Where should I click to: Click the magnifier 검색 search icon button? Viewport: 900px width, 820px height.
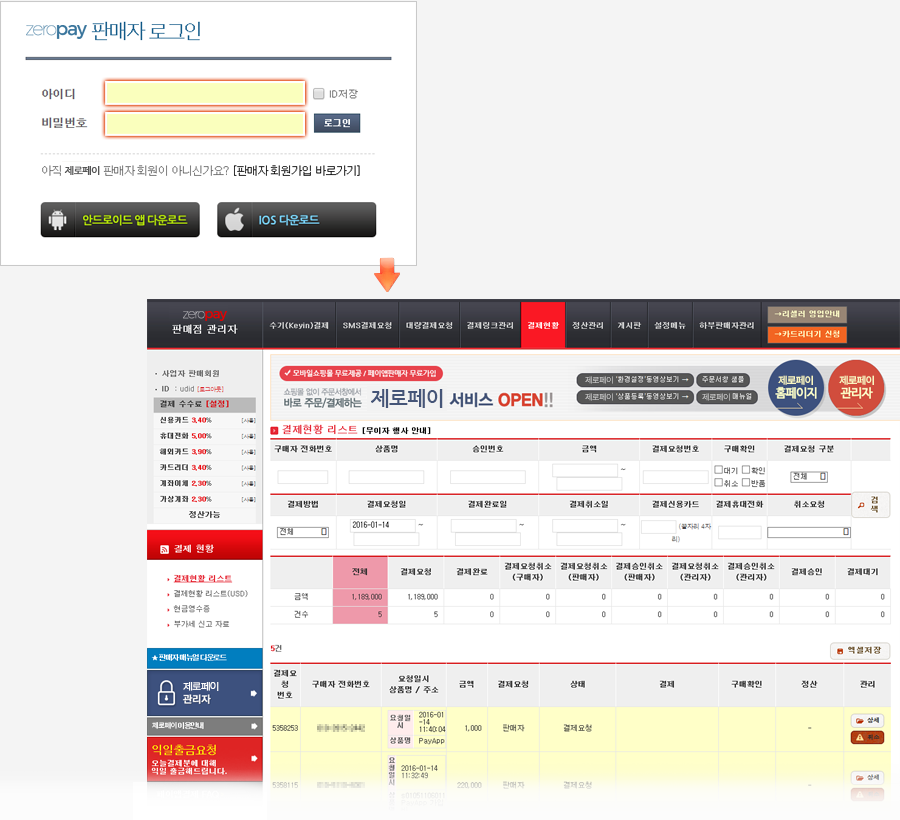pos(870,504)
